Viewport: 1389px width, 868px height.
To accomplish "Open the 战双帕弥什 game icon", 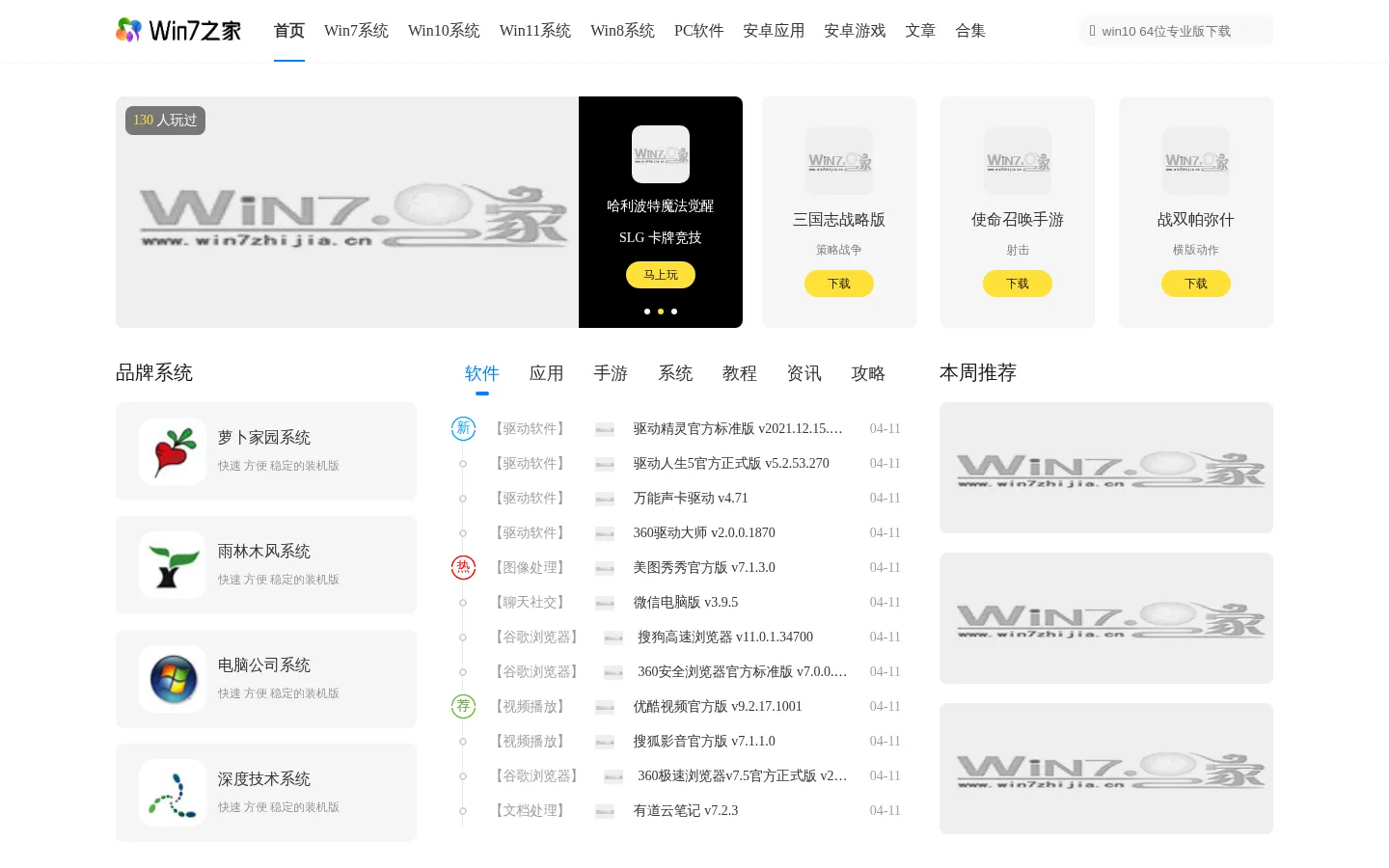I will tap(1196, 161).
